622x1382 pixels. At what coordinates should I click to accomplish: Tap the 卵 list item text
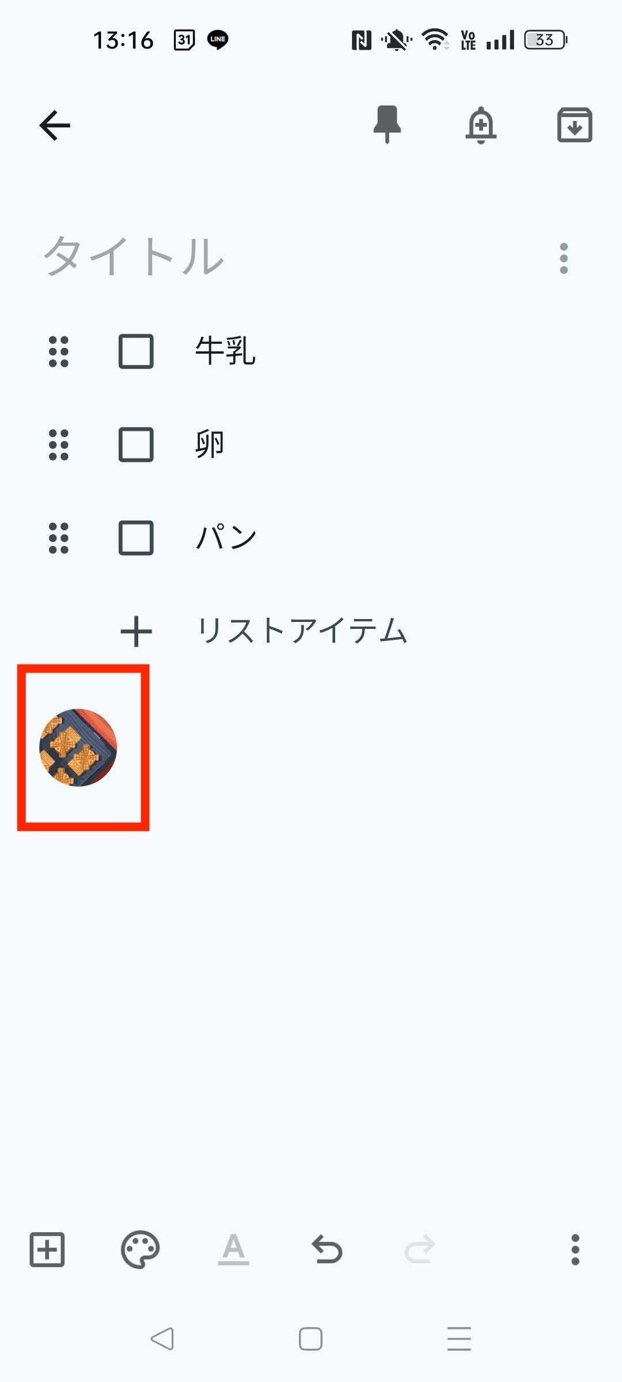(x=210, y=445)
